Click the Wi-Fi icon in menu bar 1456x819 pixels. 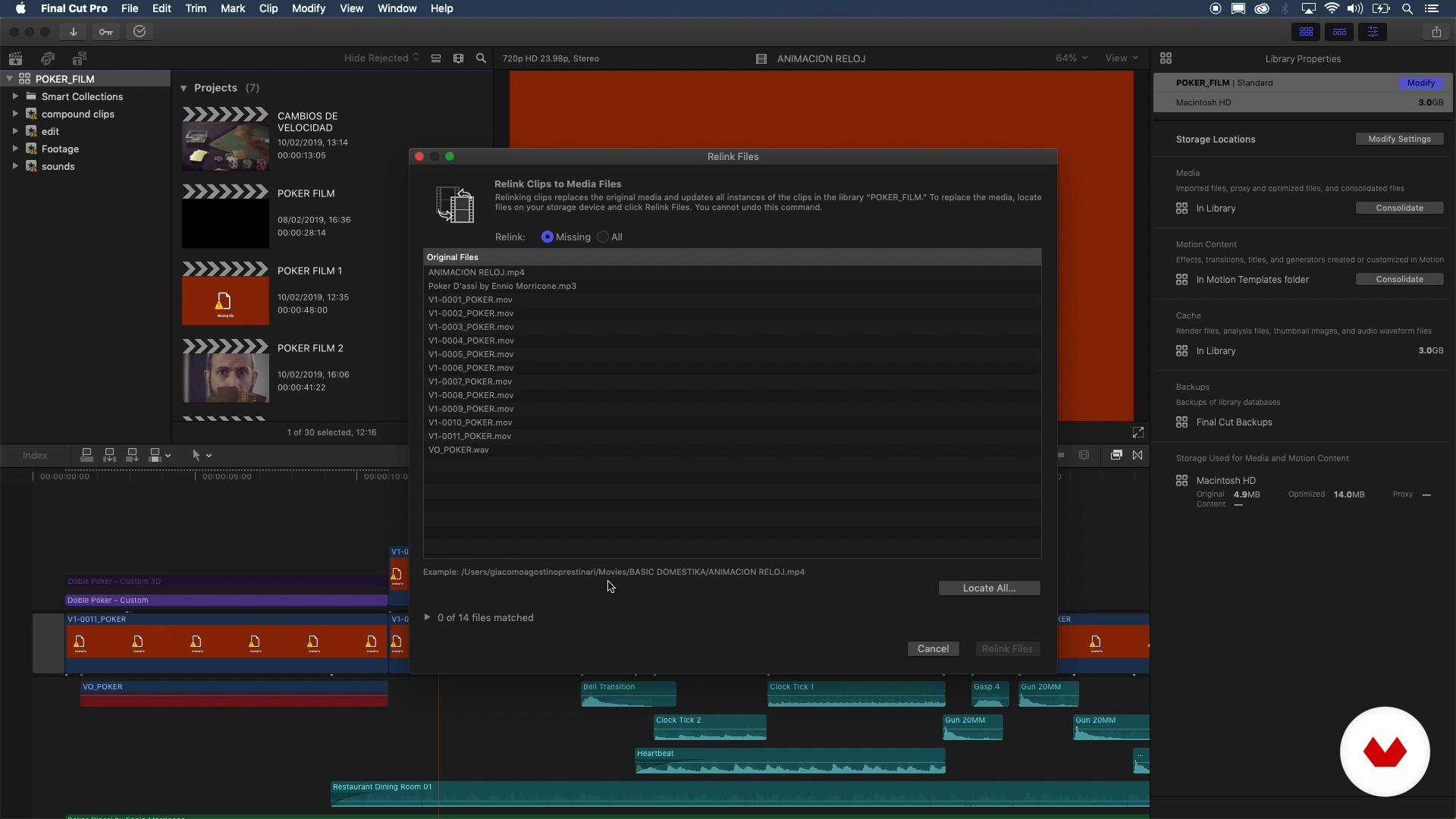point(1332,8)
